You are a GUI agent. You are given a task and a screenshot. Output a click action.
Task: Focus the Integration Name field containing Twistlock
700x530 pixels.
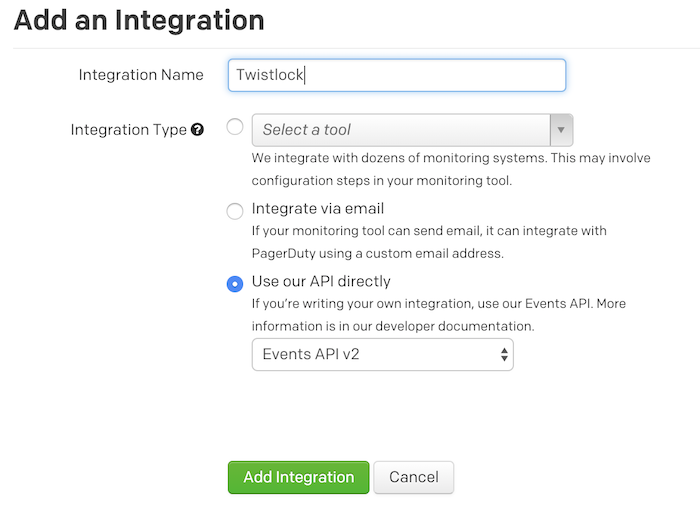(397, 75)
